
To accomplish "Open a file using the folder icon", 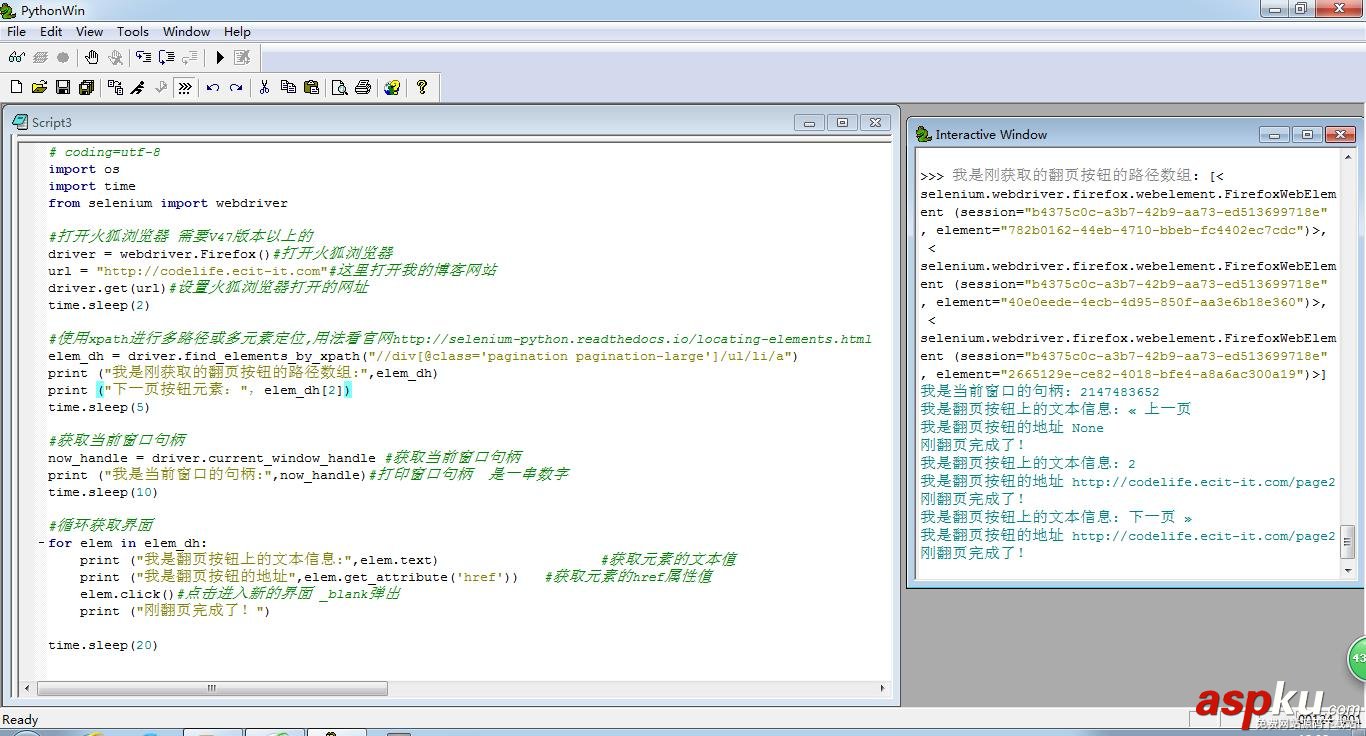I will pos(39,88).
